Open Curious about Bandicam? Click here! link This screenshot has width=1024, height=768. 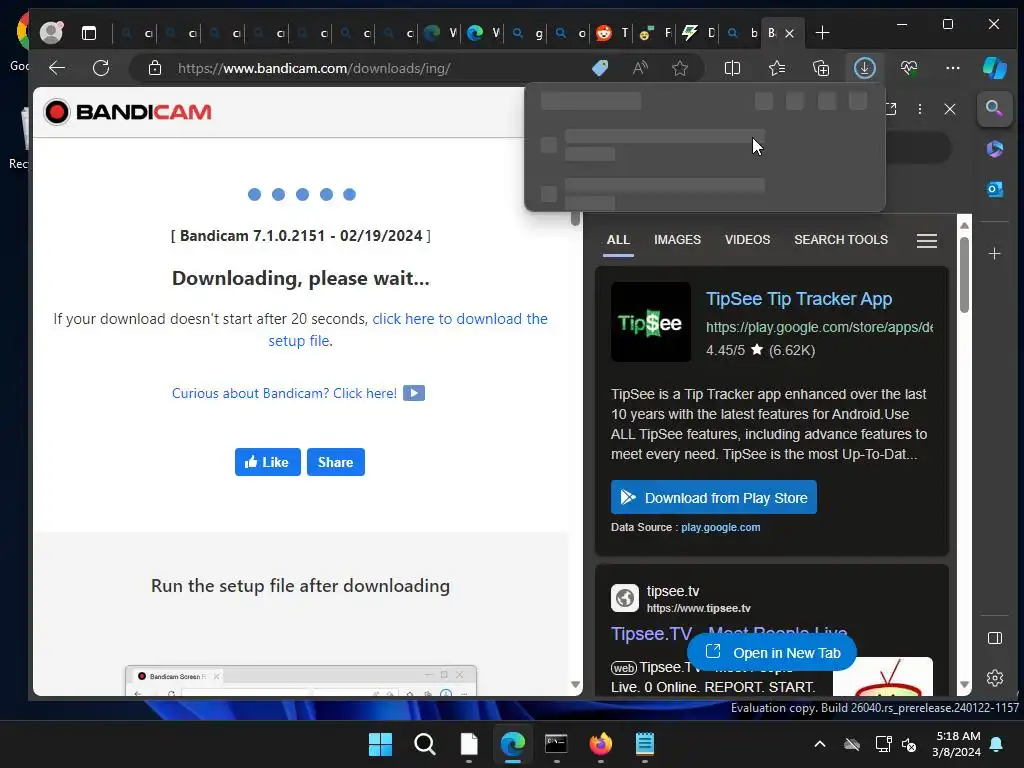[x=284, y=393]
